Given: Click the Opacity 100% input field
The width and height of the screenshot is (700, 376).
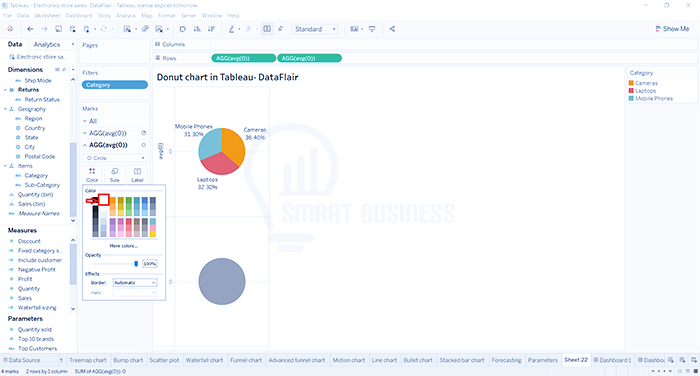Looking at the screenshot, I should 150,264.
